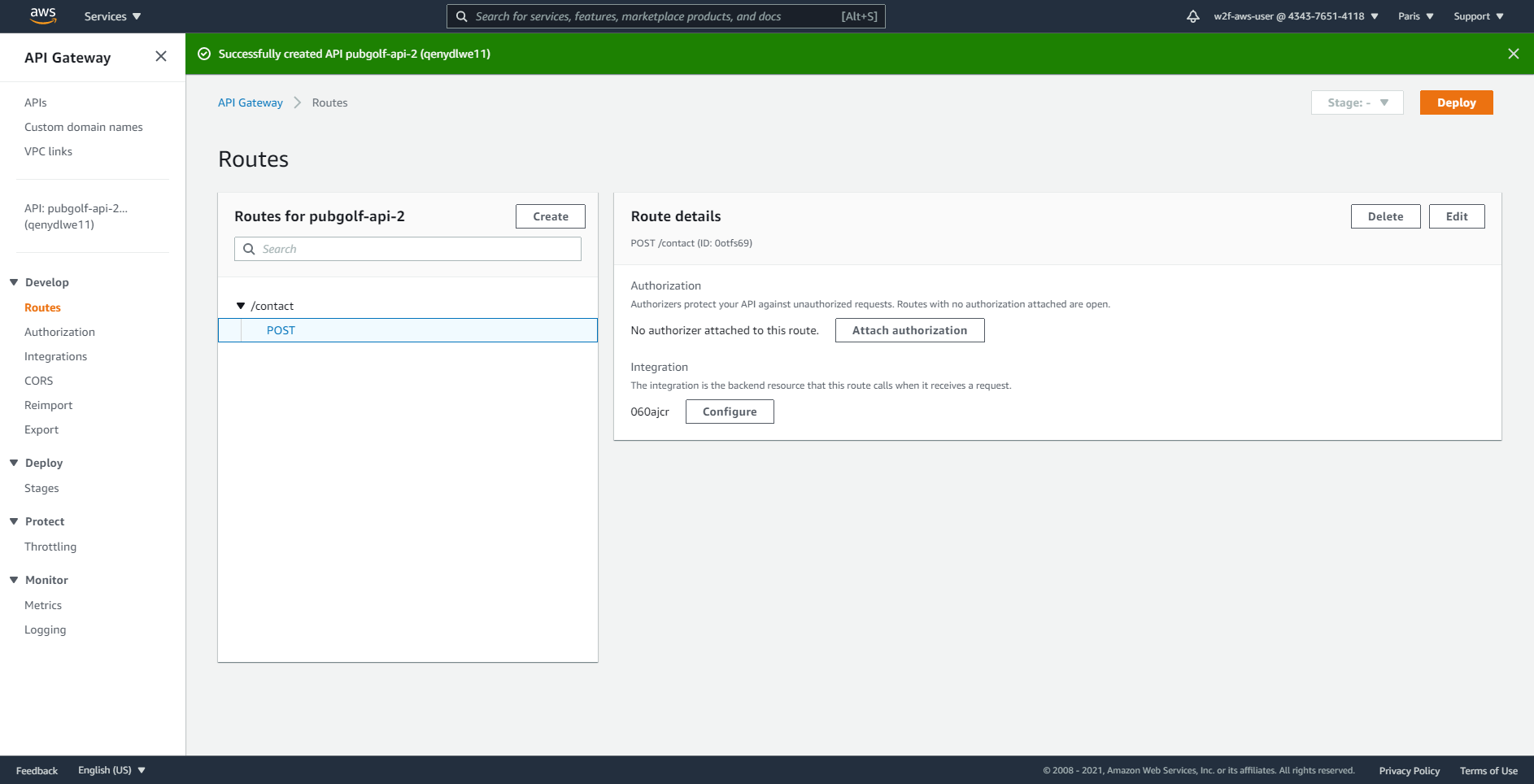Open Feedback in the footer
1534x784 pixels.
[37, 770]
